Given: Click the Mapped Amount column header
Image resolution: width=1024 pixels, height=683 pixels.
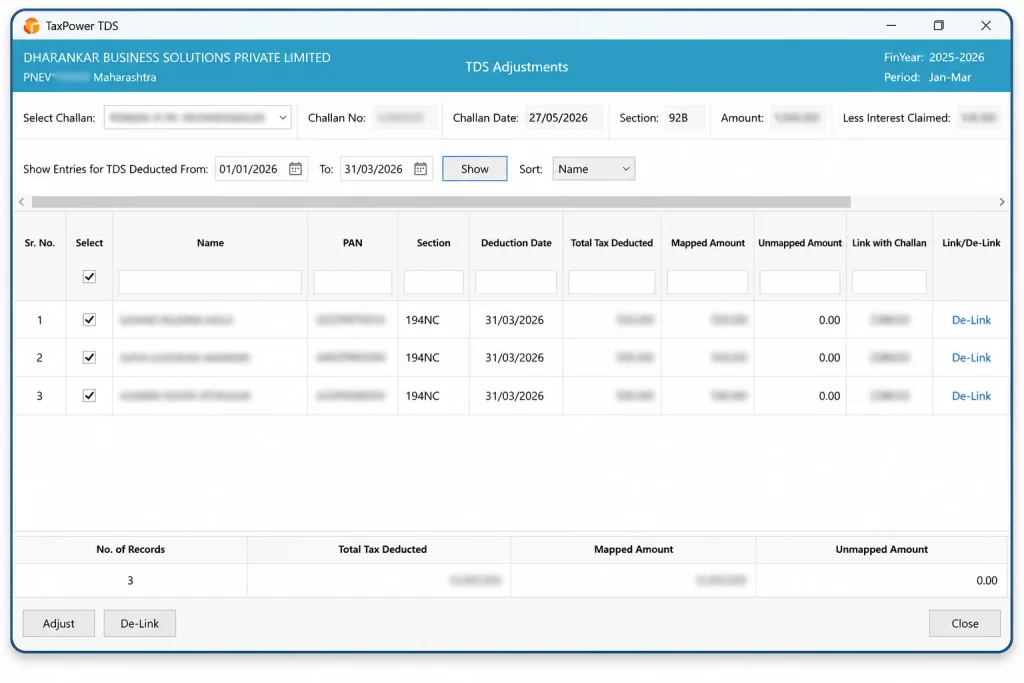Looking at the screenshot, I should coord(708,243).
